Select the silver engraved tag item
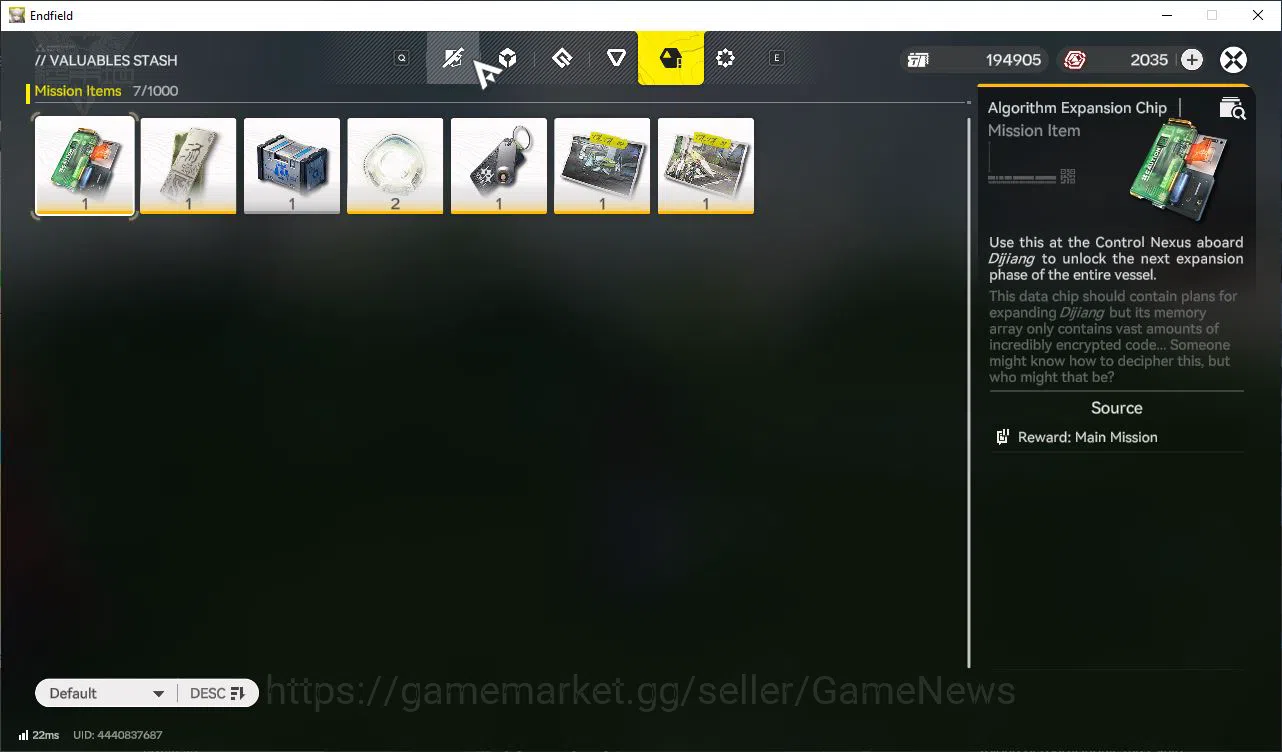 [188, 166]
